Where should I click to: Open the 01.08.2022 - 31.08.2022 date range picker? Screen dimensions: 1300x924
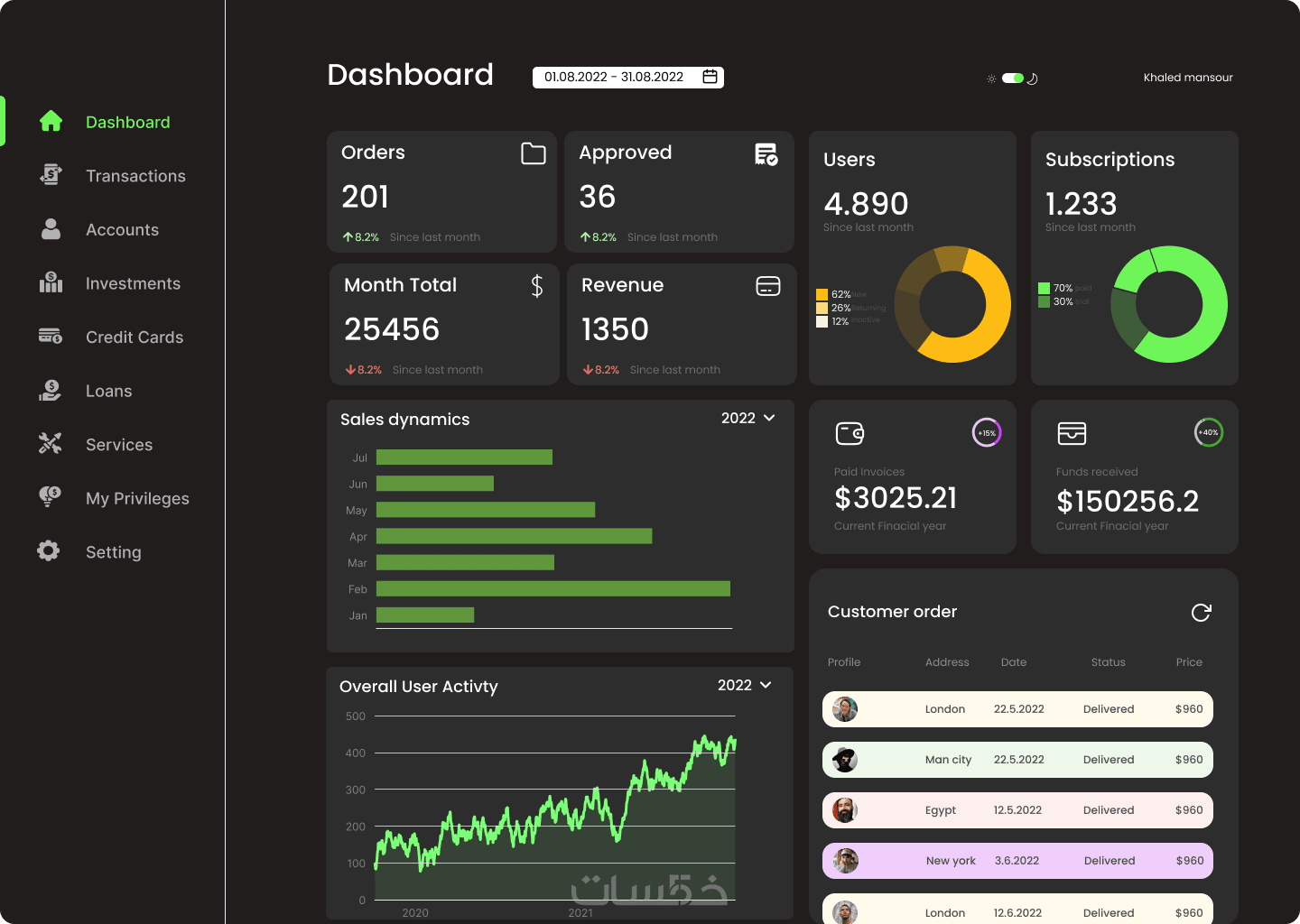tap(628, 77)
